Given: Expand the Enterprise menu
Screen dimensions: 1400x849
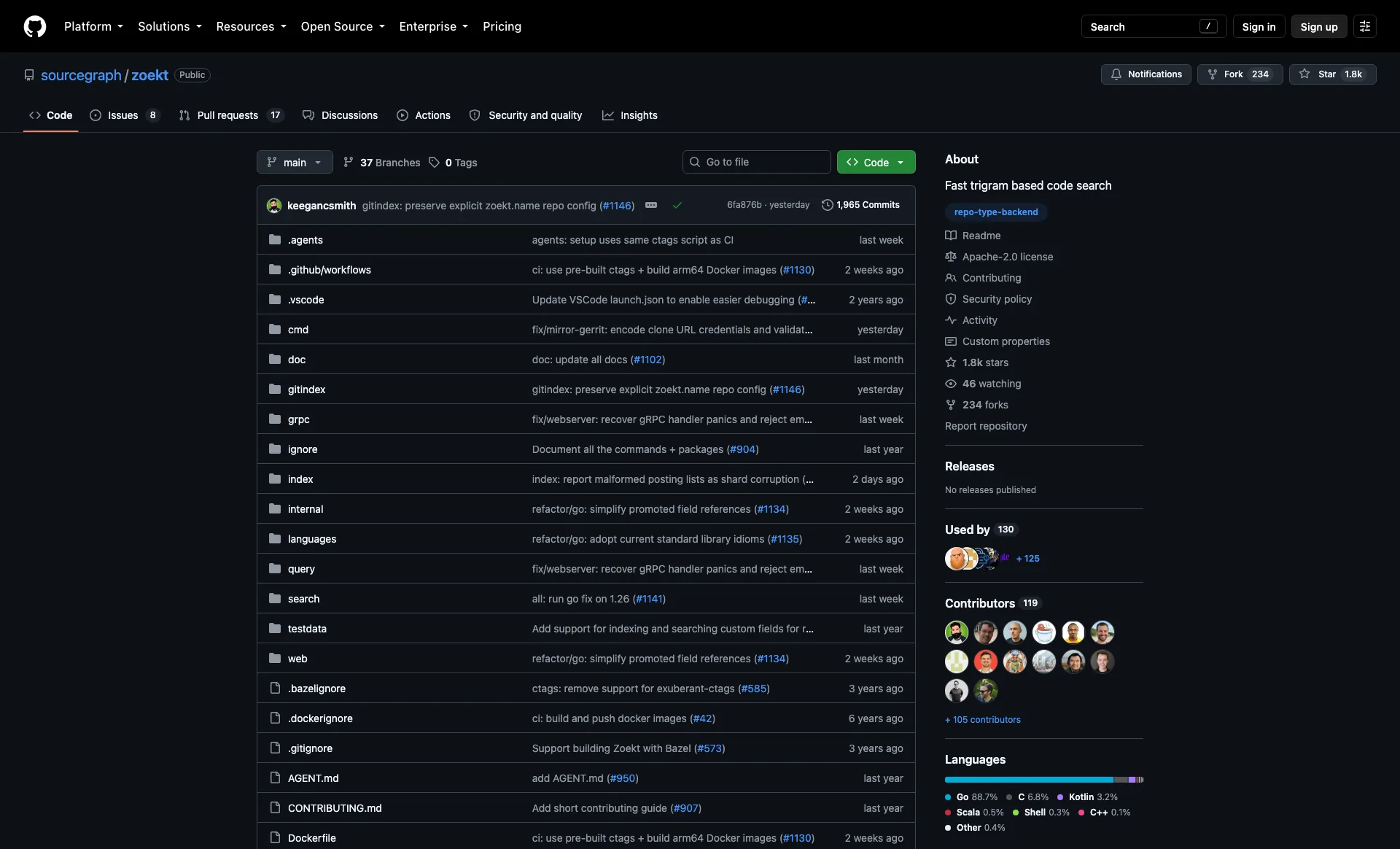Looking at the screenshot, I should 433,26.
